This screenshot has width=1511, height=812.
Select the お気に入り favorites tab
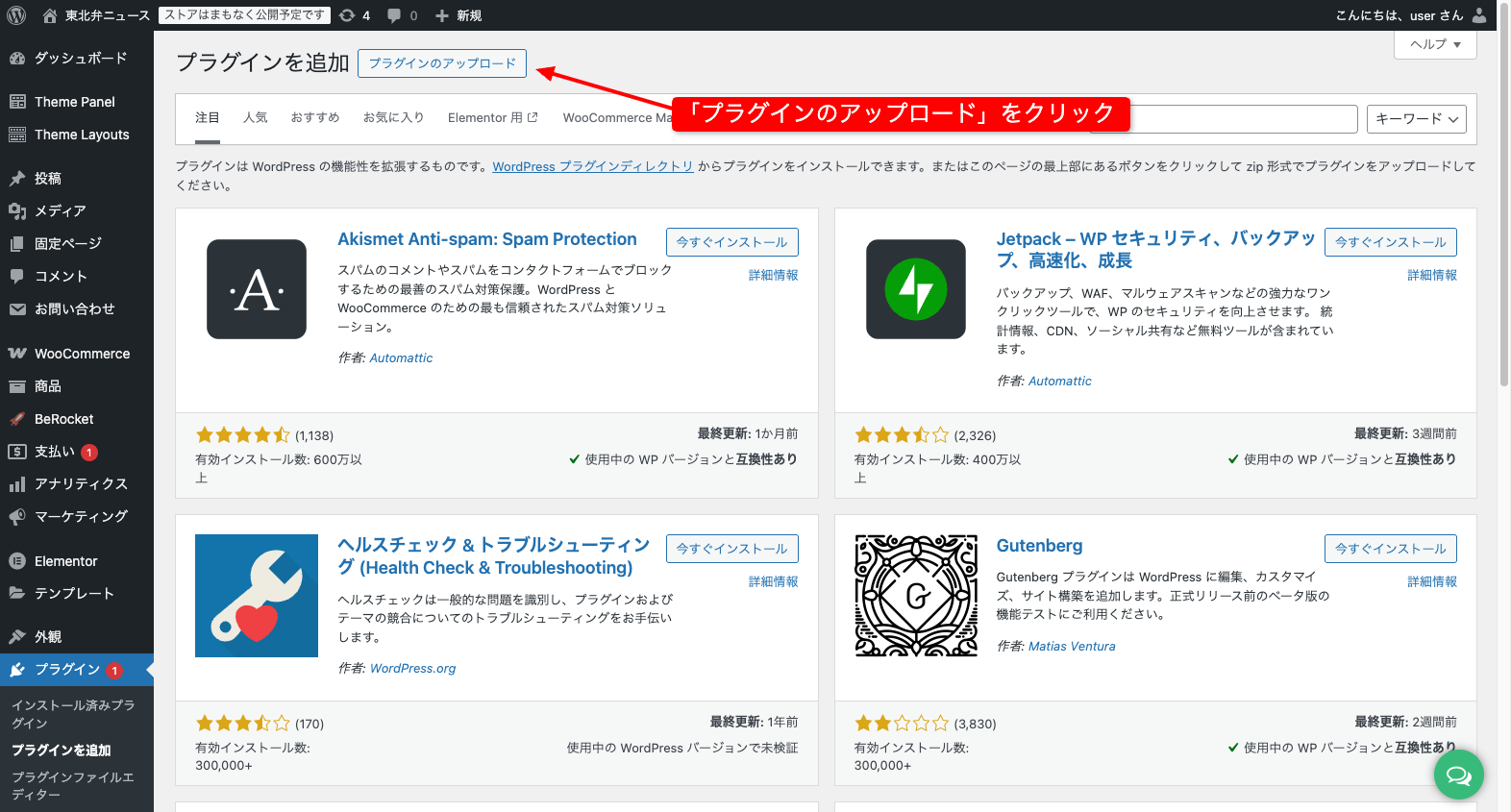click(394, 118)
